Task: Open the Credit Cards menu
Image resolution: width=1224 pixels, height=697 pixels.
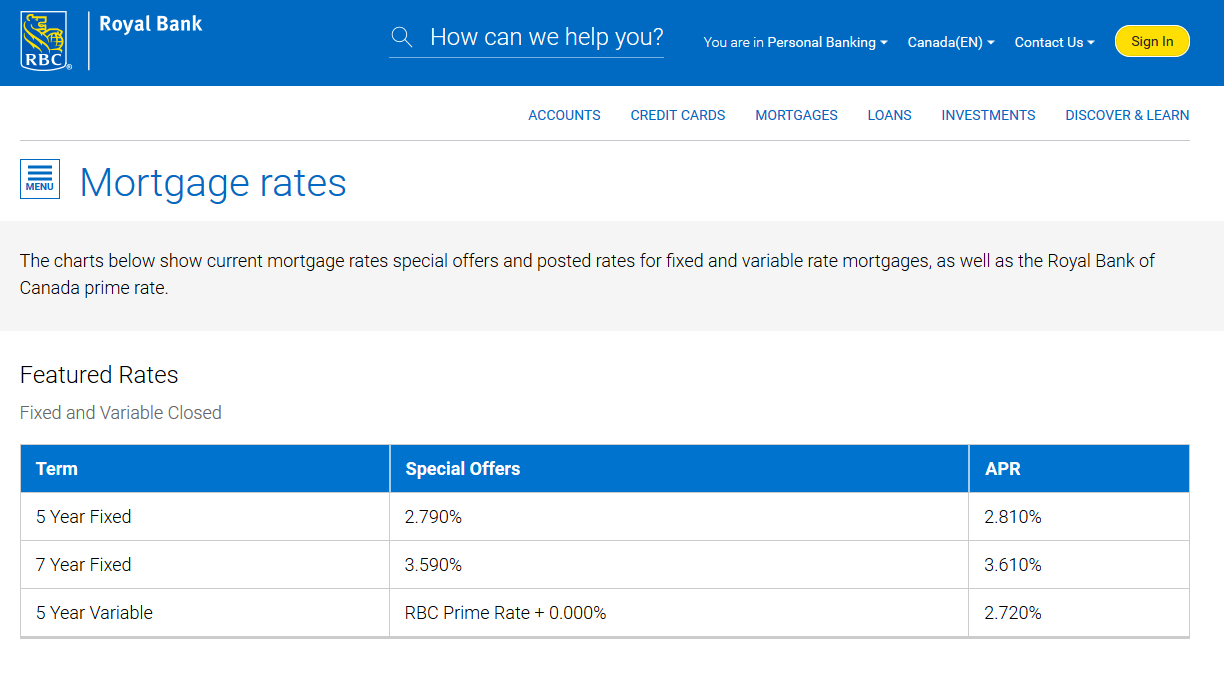Action: coord(678,115)
